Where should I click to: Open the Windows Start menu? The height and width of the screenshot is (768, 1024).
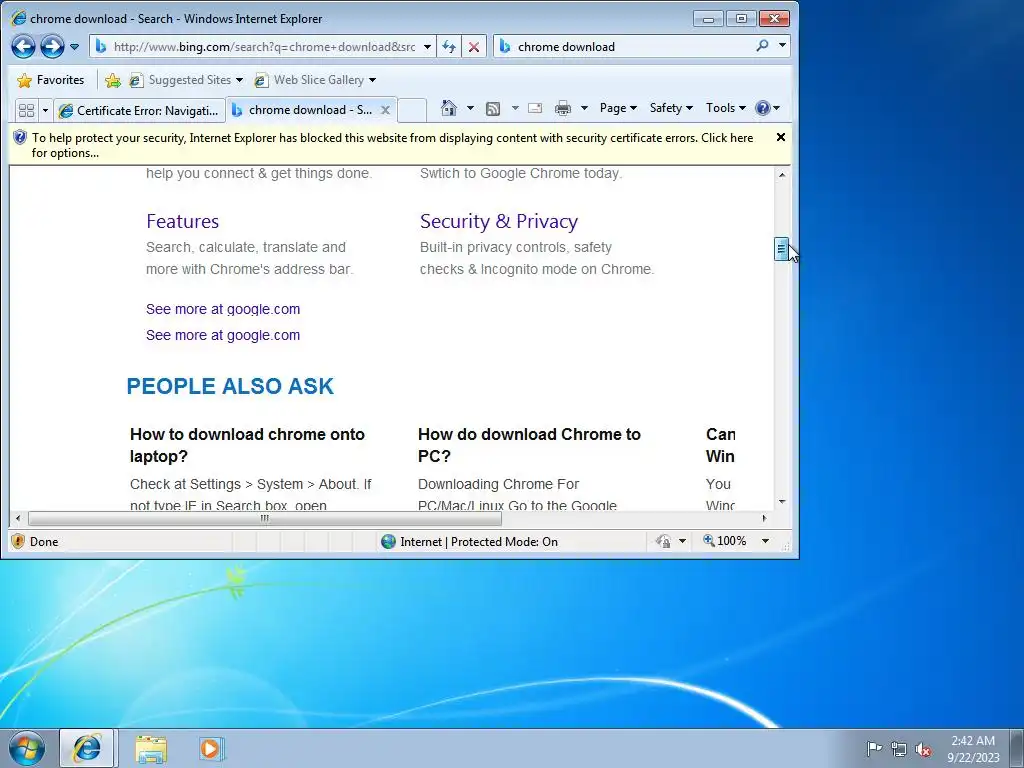point(27,748)
